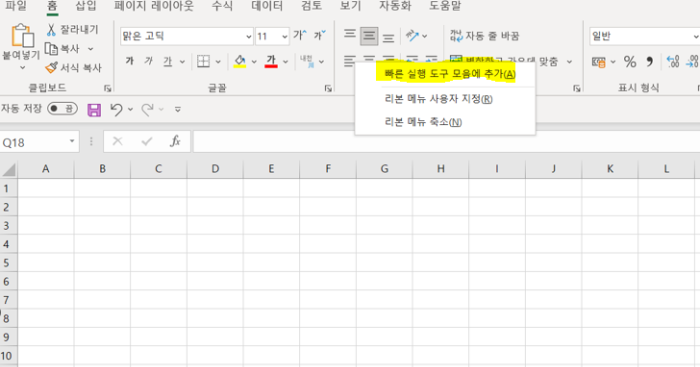Screen dimensions: 700x367
Task: Increase font size with the larger 가 icon
Action: [x=300, y=35]
